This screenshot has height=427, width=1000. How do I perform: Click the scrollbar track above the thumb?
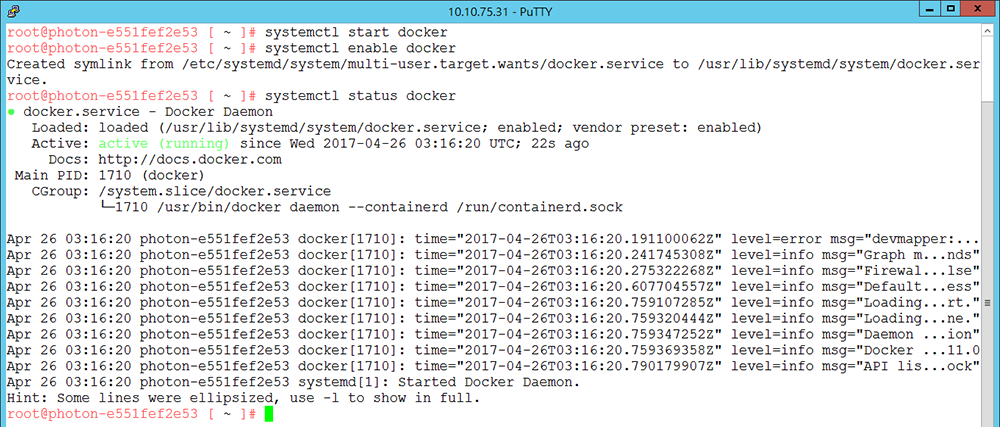(x=989, y=69)
